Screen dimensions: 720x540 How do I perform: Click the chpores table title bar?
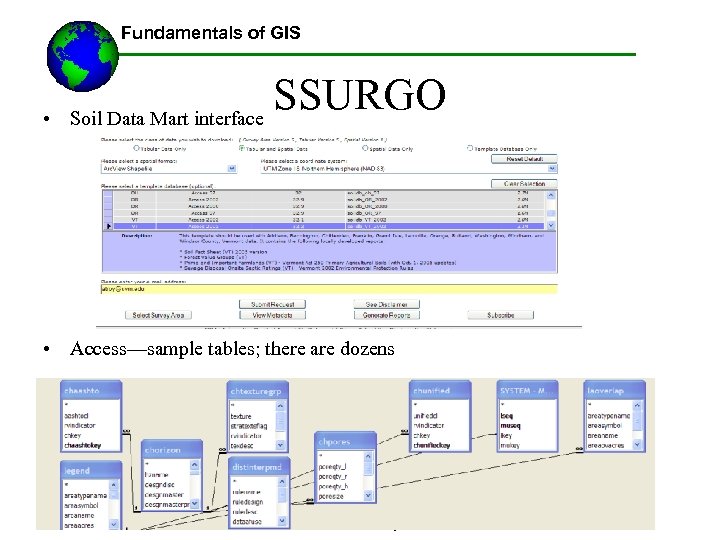tap(346, 442)
